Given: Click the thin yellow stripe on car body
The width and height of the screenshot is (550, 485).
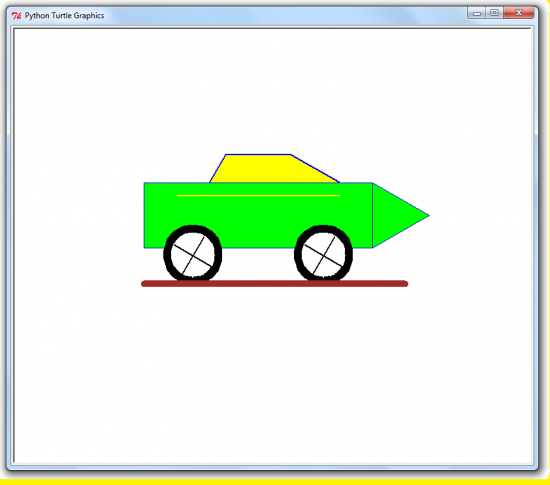Looking at the screenshot, I should [x=259, y=195].
